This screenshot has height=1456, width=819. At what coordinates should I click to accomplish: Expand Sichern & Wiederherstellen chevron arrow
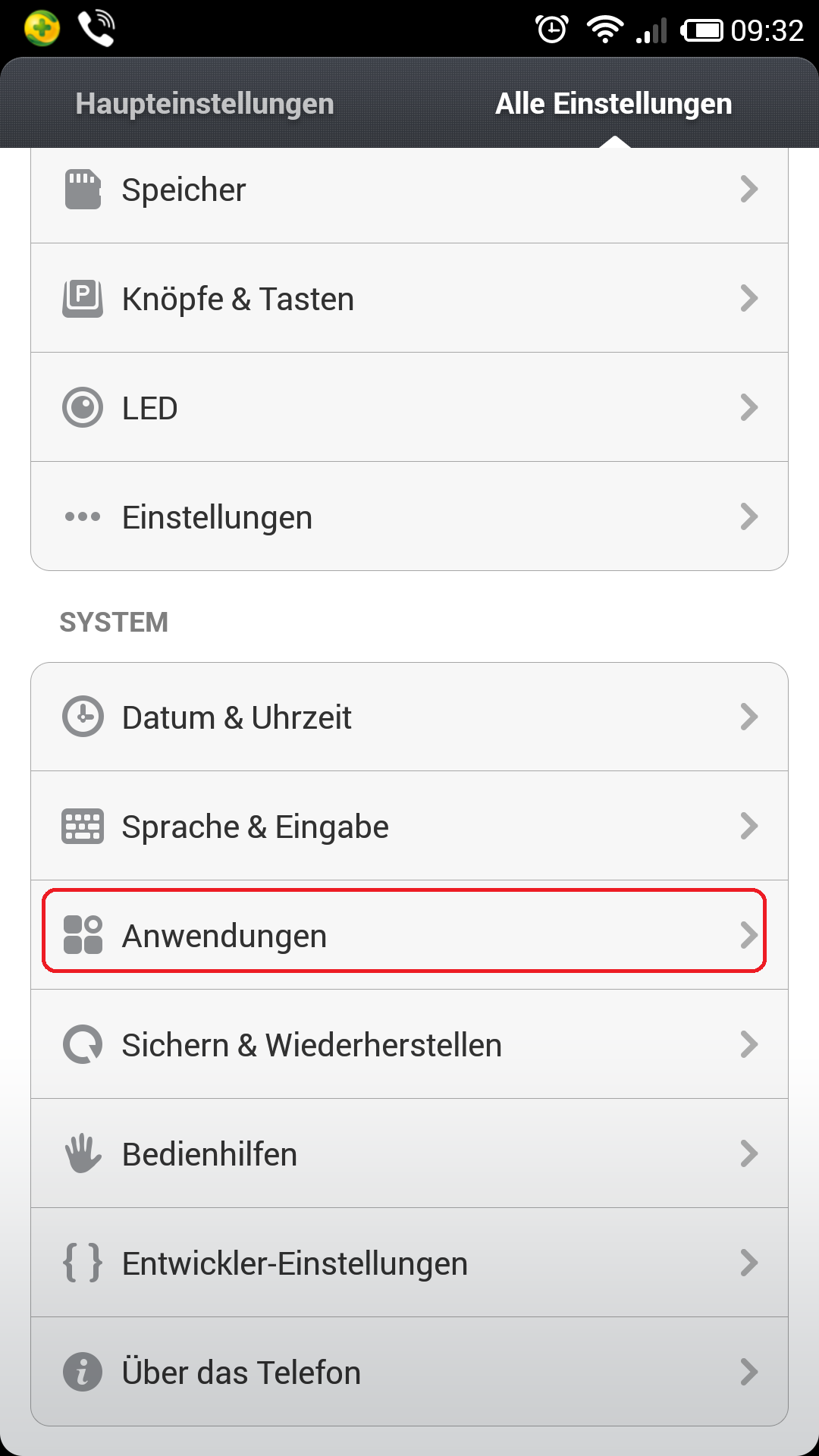(749, 1044)
